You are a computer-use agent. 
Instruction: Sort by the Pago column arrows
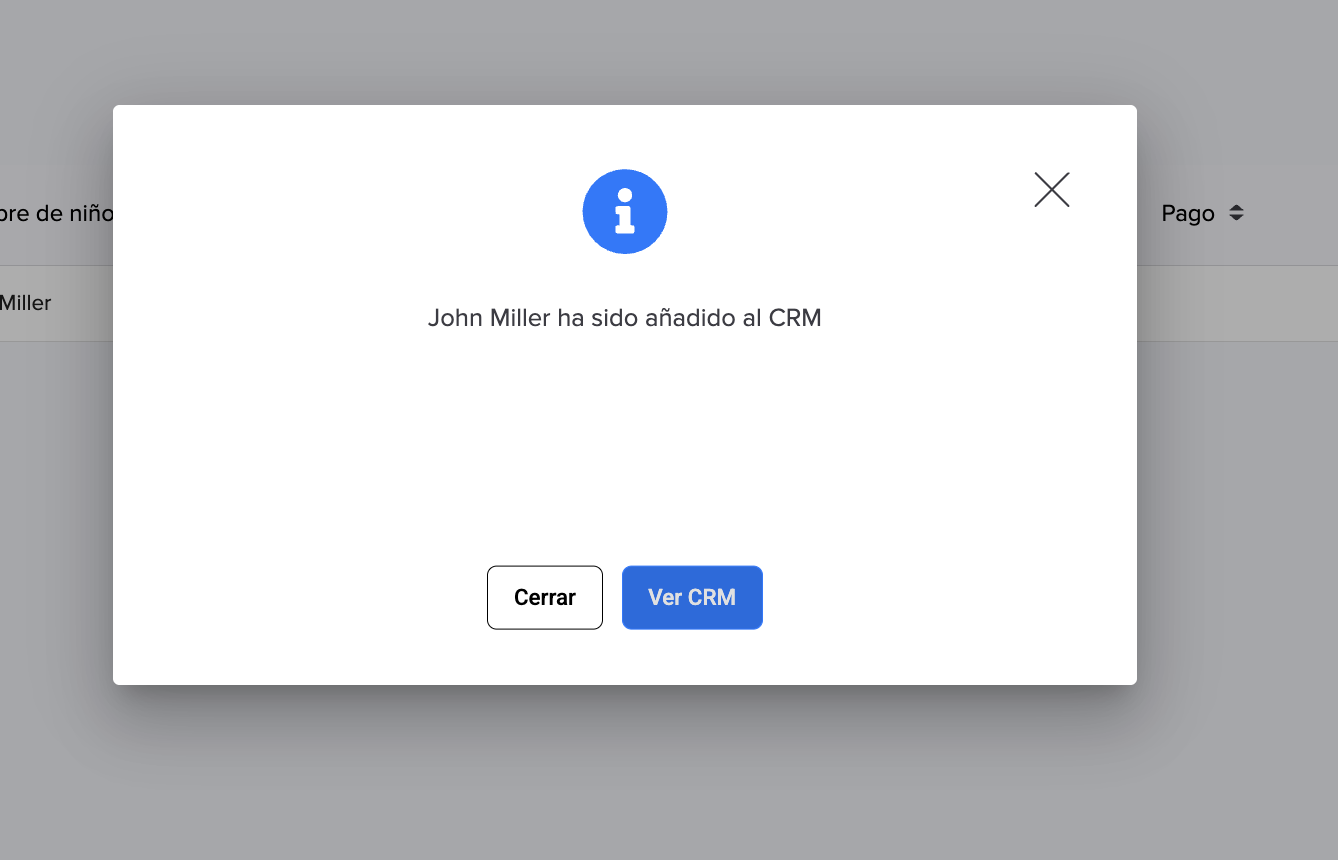(x=1237, y=213)
